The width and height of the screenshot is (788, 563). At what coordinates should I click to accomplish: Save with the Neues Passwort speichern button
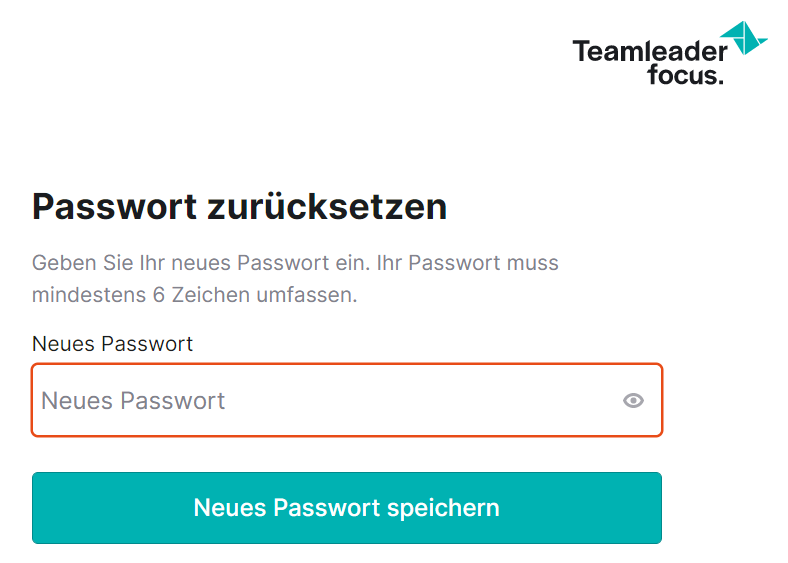pyautogui.click(x=347, y=508)
